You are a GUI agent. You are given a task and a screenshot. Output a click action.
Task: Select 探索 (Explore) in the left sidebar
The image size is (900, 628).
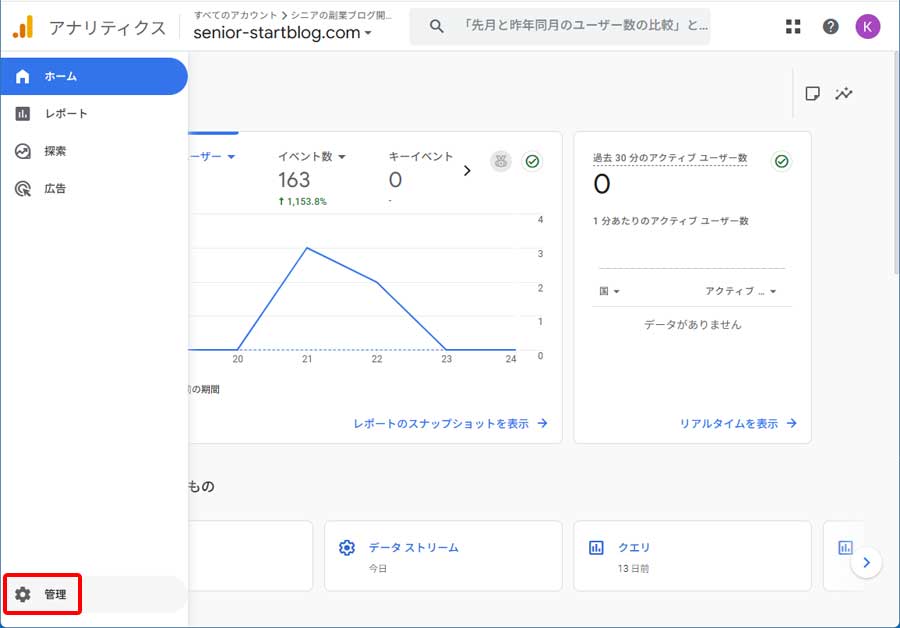click(x=55, y=151)
